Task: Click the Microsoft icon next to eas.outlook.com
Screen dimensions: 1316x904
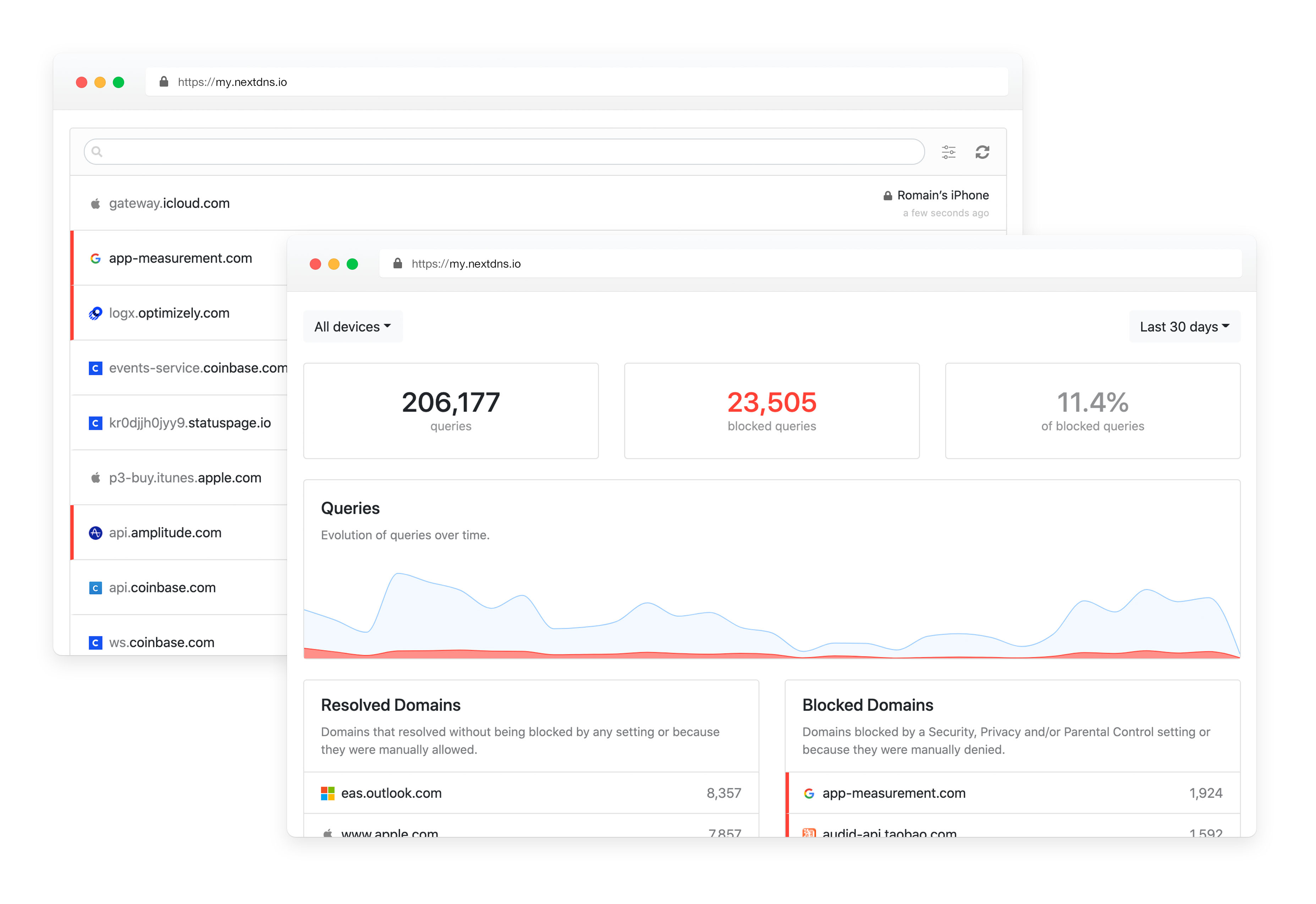Action: point(327,794)
